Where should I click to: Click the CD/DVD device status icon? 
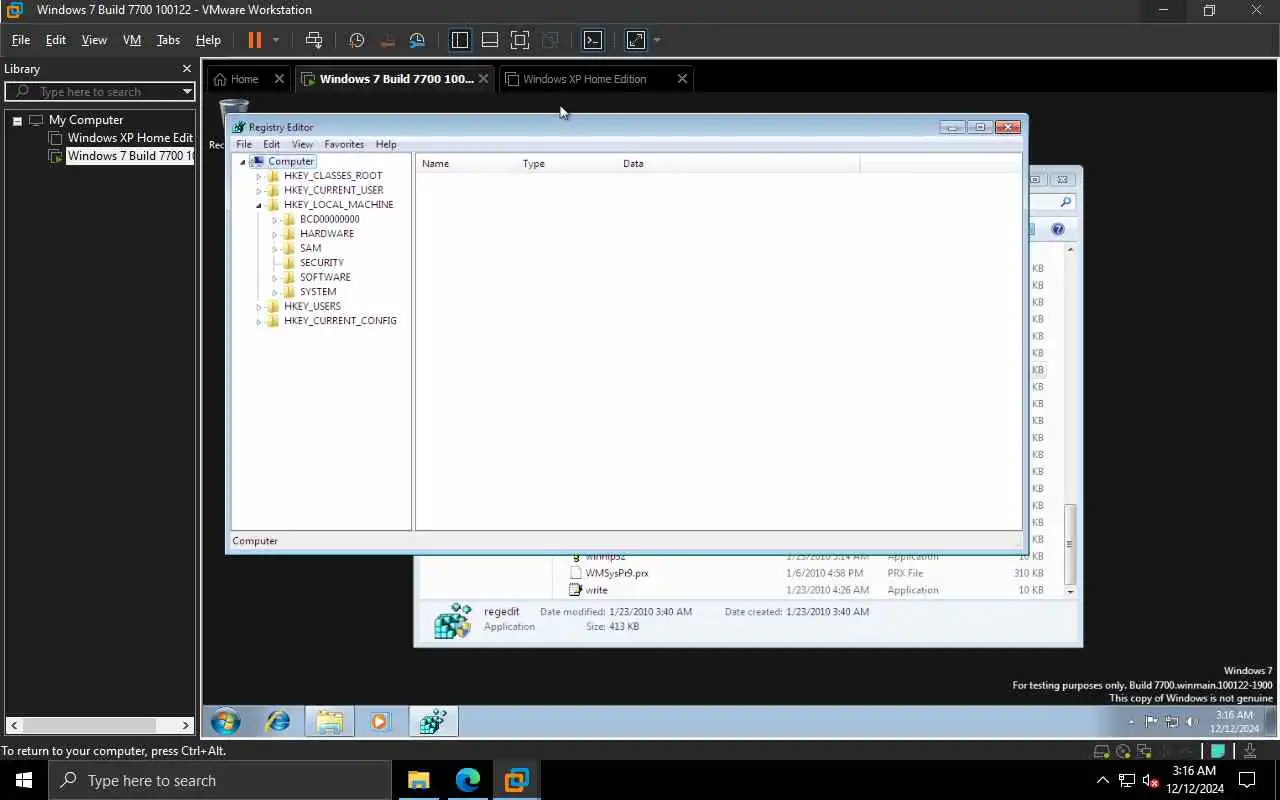[x=1123, y=751]
